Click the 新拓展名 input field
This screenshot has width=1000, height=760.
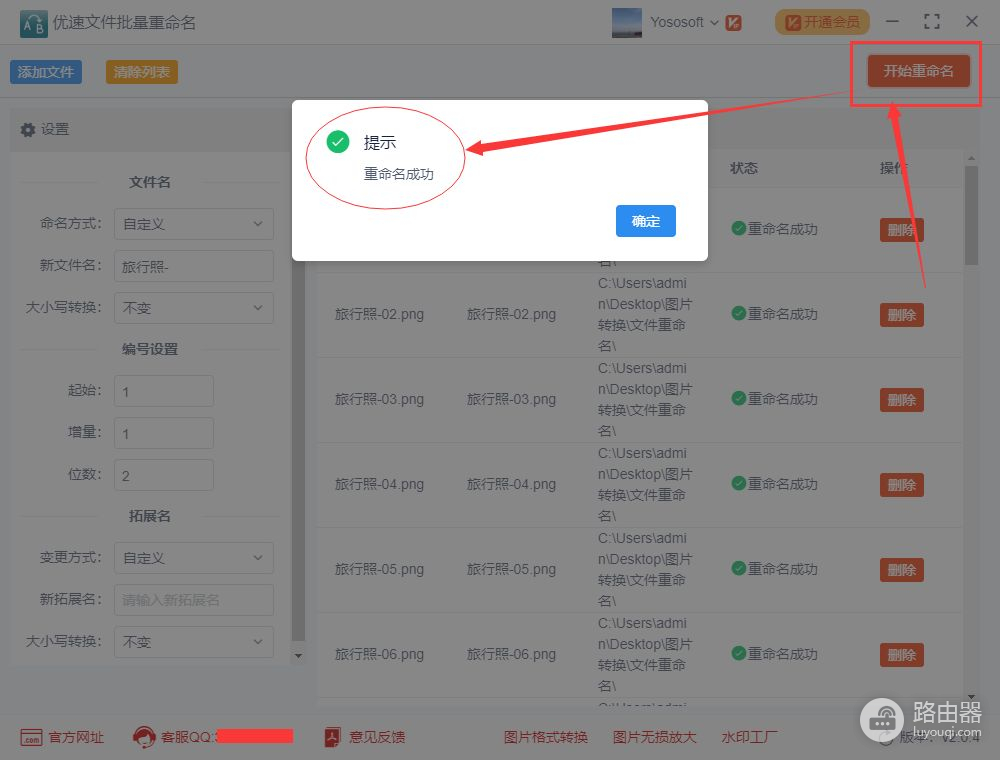(x=194, y=600)
